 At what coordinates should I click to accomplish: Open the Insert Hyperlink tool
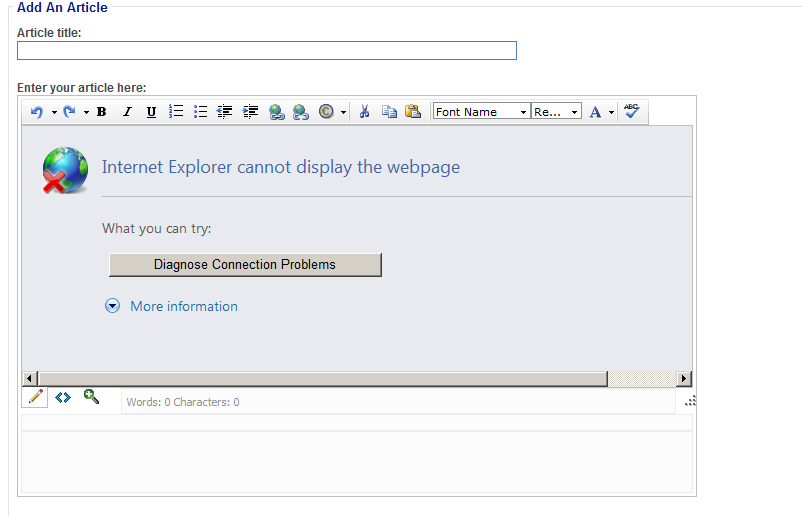277,112
